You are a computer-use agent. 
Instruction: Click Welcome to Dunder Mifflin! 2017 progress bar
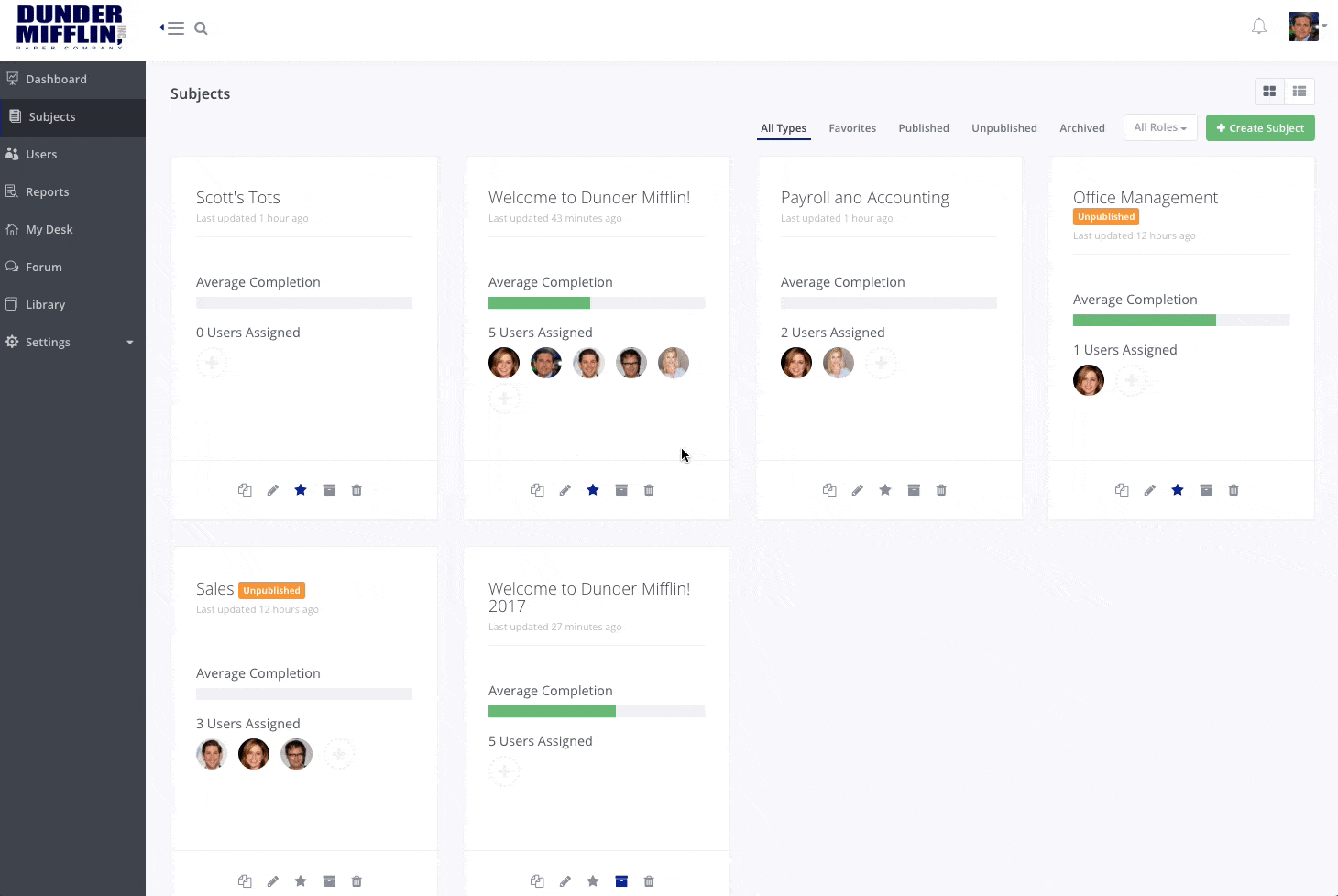pyautogui.click(x=597, y=712)
